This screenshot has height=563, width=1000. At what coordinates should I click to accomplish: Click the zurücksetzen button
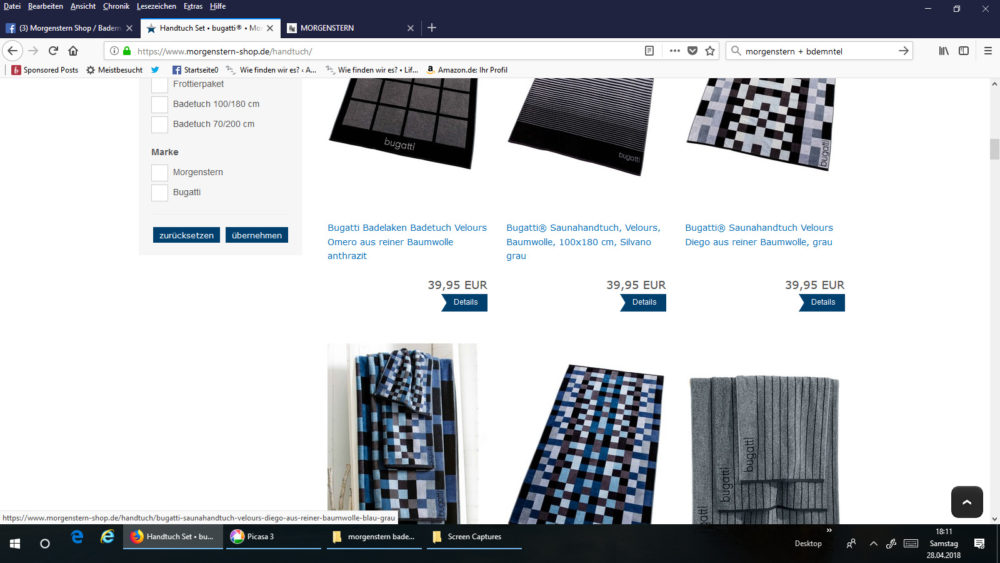tap(186, 235)
